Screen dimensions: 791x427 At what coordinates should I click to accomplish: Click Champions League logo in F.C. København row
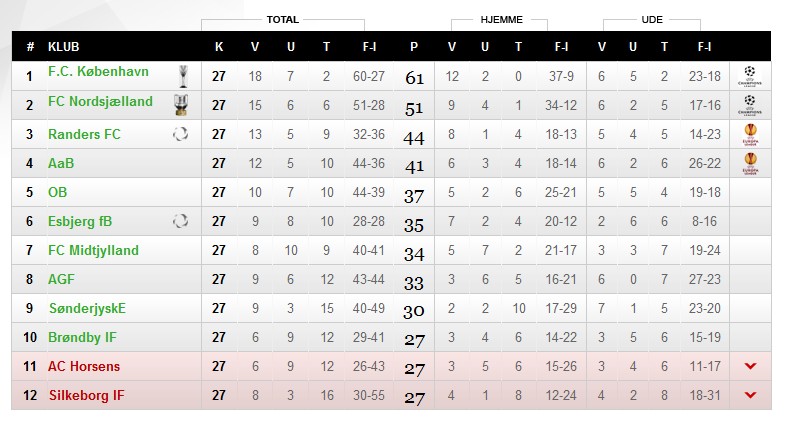click(750, 76)
